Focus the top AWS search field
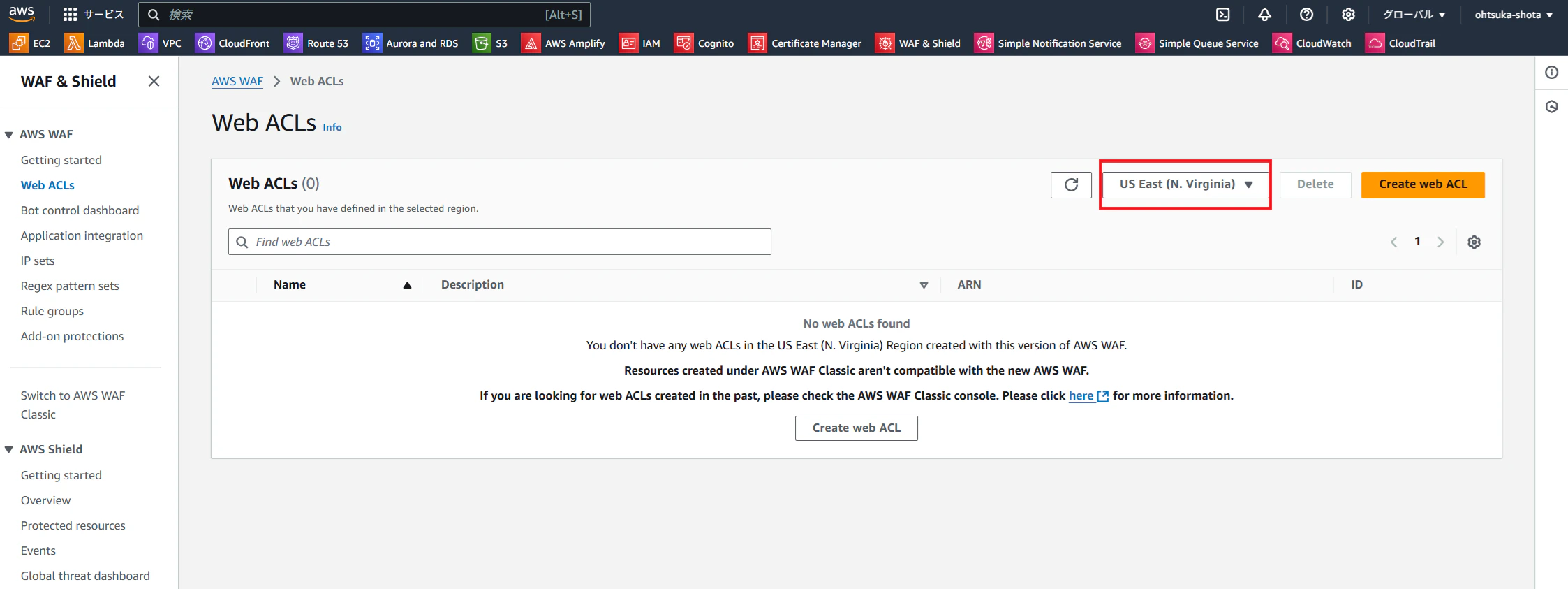1568x589 pixels. (364, 15)
